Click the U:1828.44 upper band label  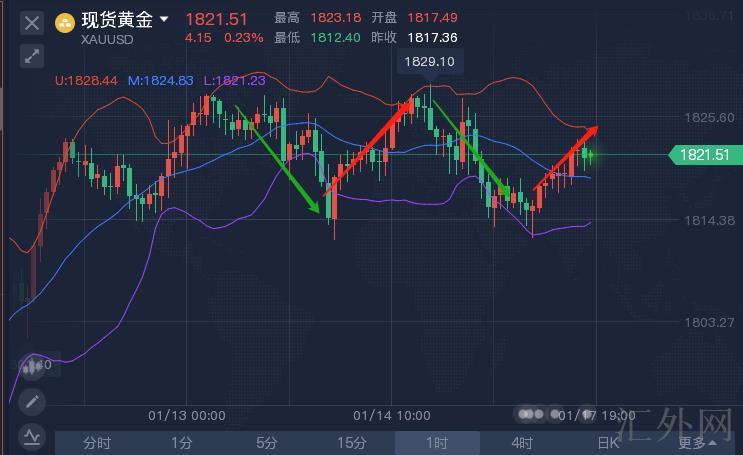click(89, 80)
